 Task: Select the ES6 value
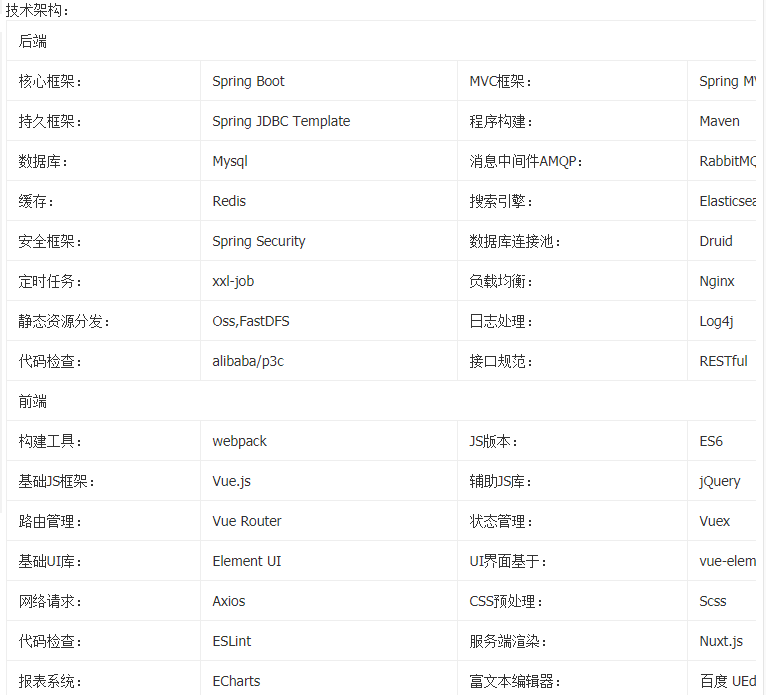pyautogui.click(x=711, y=442)
